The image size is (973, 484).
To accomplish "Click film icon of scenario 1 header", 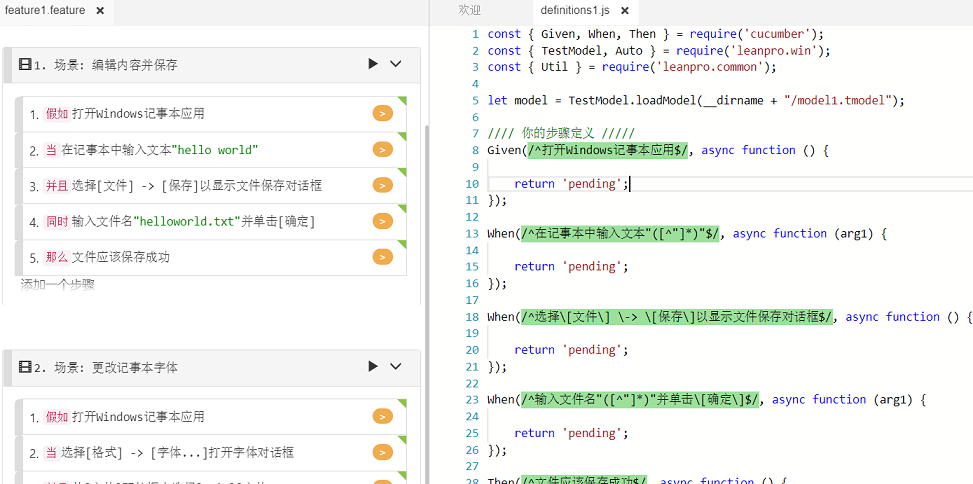I will tap(25, 65).
